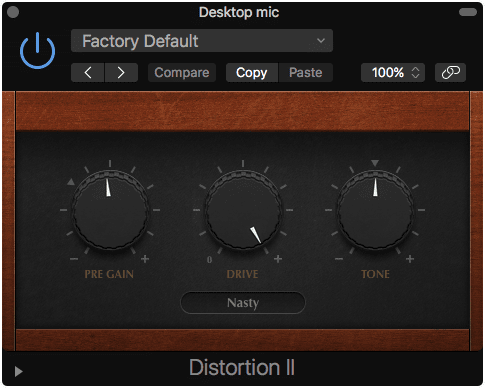Close the window with the gray circle button

[13, 12]
